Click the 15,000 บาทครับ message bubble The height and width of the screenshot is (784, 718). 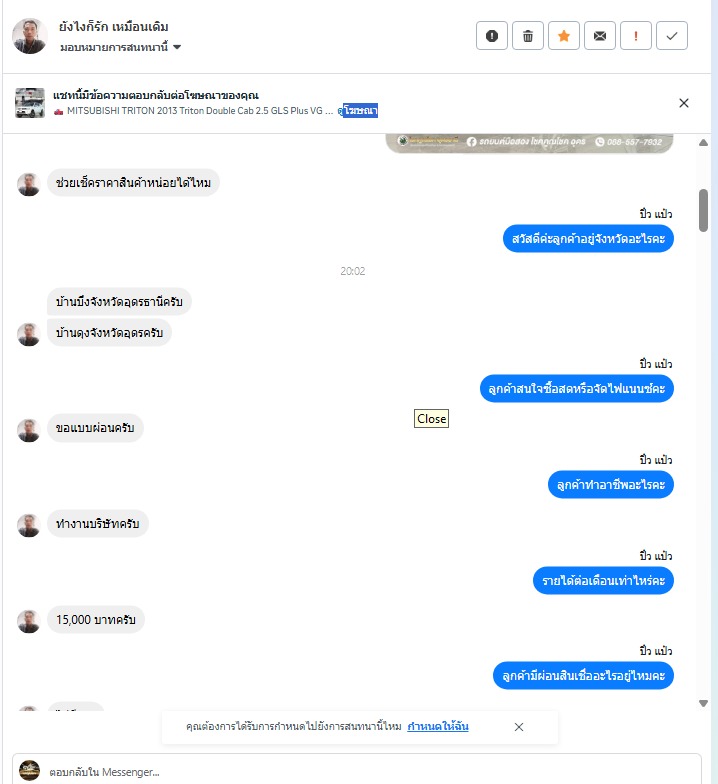[96, 620]
